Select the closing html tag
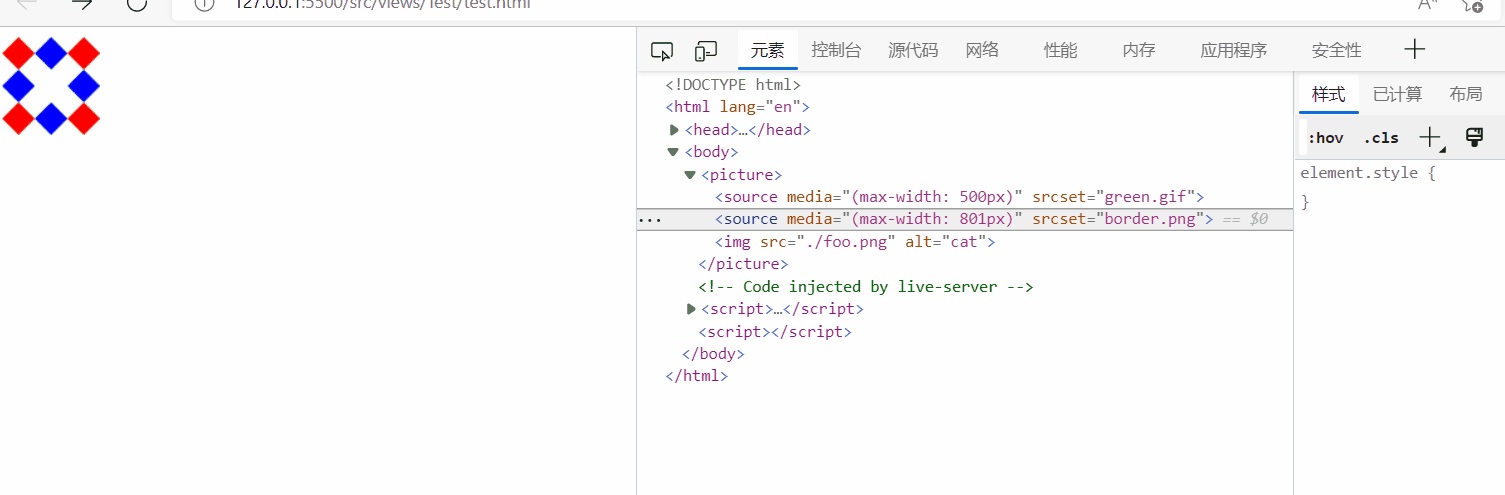1505x495 pixels. [697, 377]
